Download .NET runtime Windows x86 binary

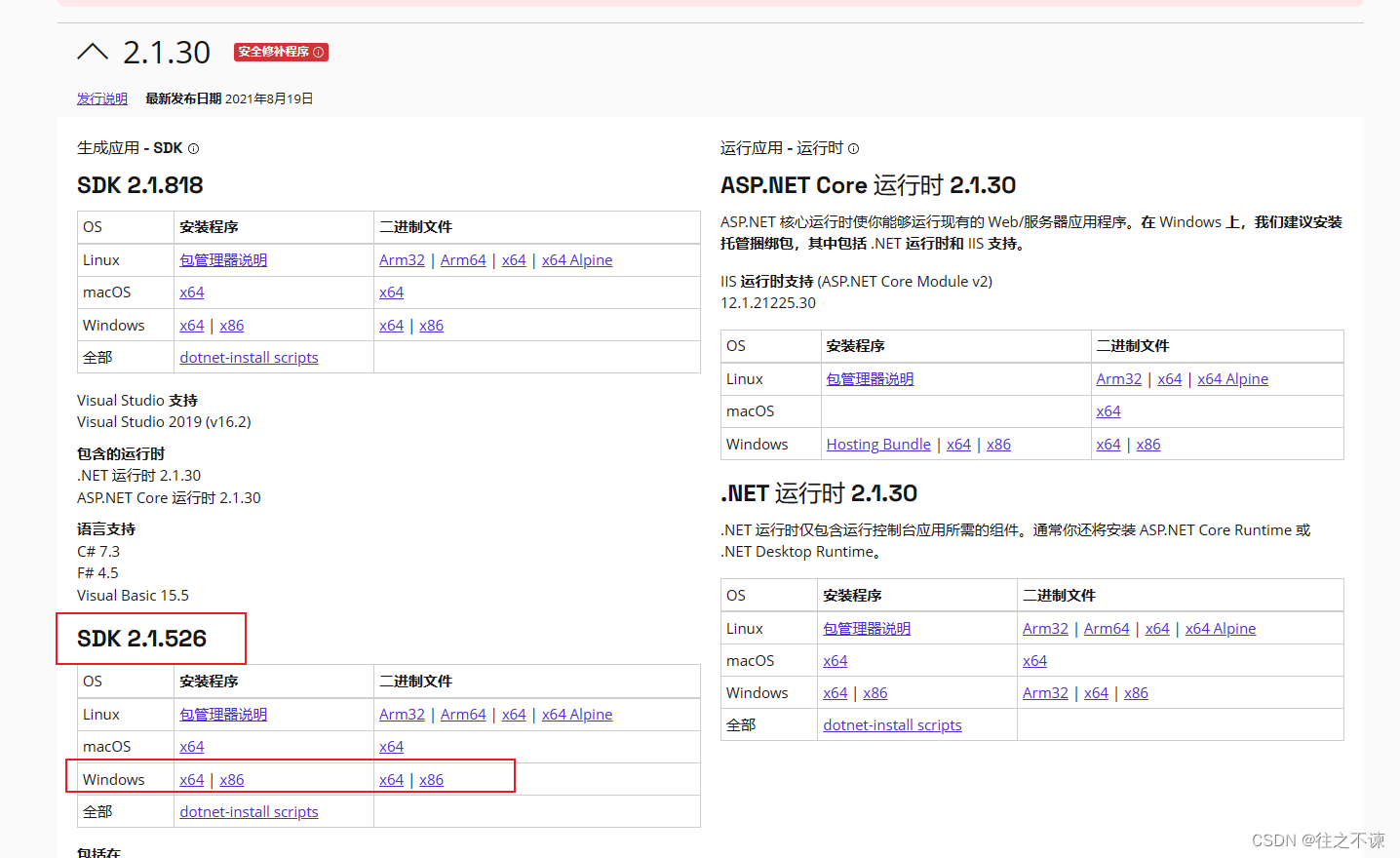1136,693
